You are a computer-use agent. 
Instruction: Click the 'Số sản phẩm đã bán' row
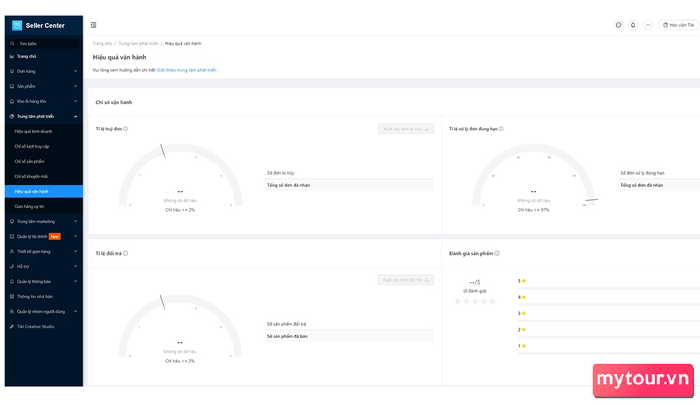(x=349, y=336)
